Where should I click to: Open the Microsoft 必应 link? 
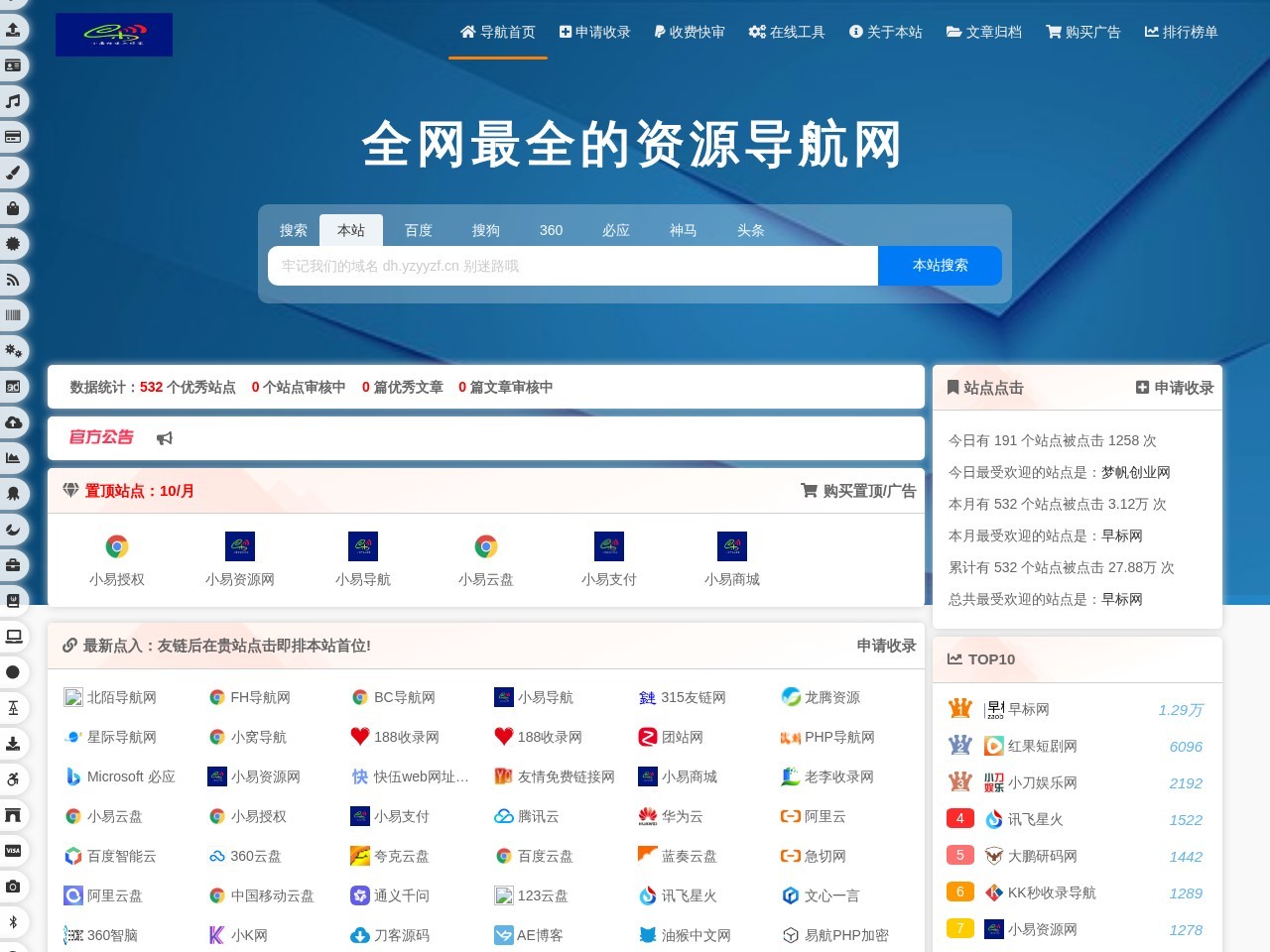click(120, 776)
